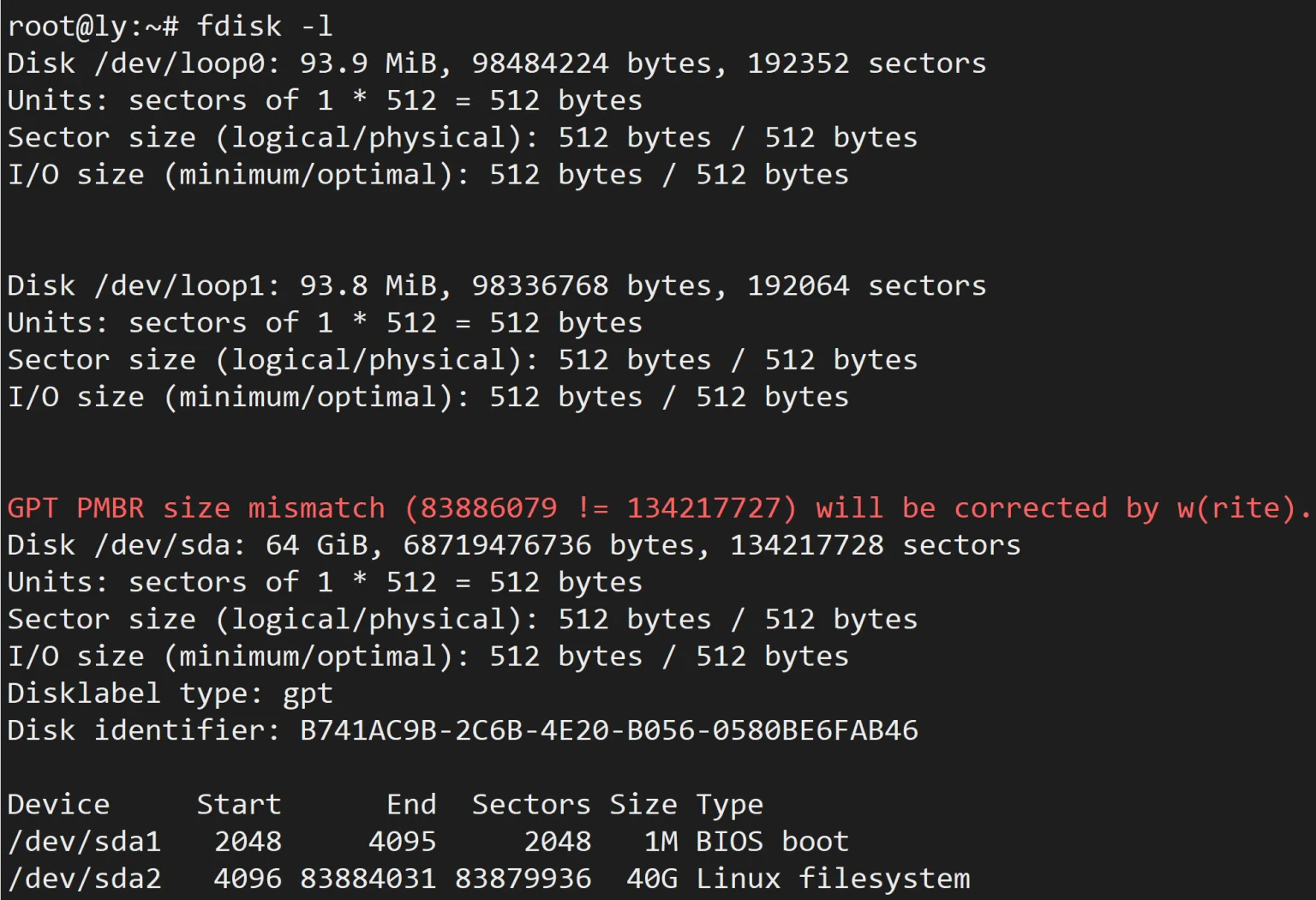This screenshot has width=1316, height=900.
Task: Click the 'End' column header
Action: point(411,804)
